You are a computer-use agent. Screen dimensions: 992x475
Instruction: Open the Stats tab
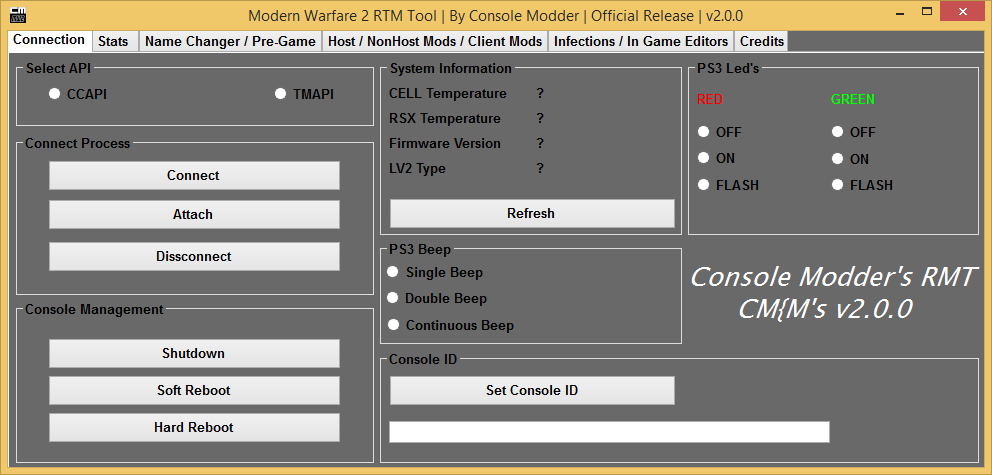(113, 41)
